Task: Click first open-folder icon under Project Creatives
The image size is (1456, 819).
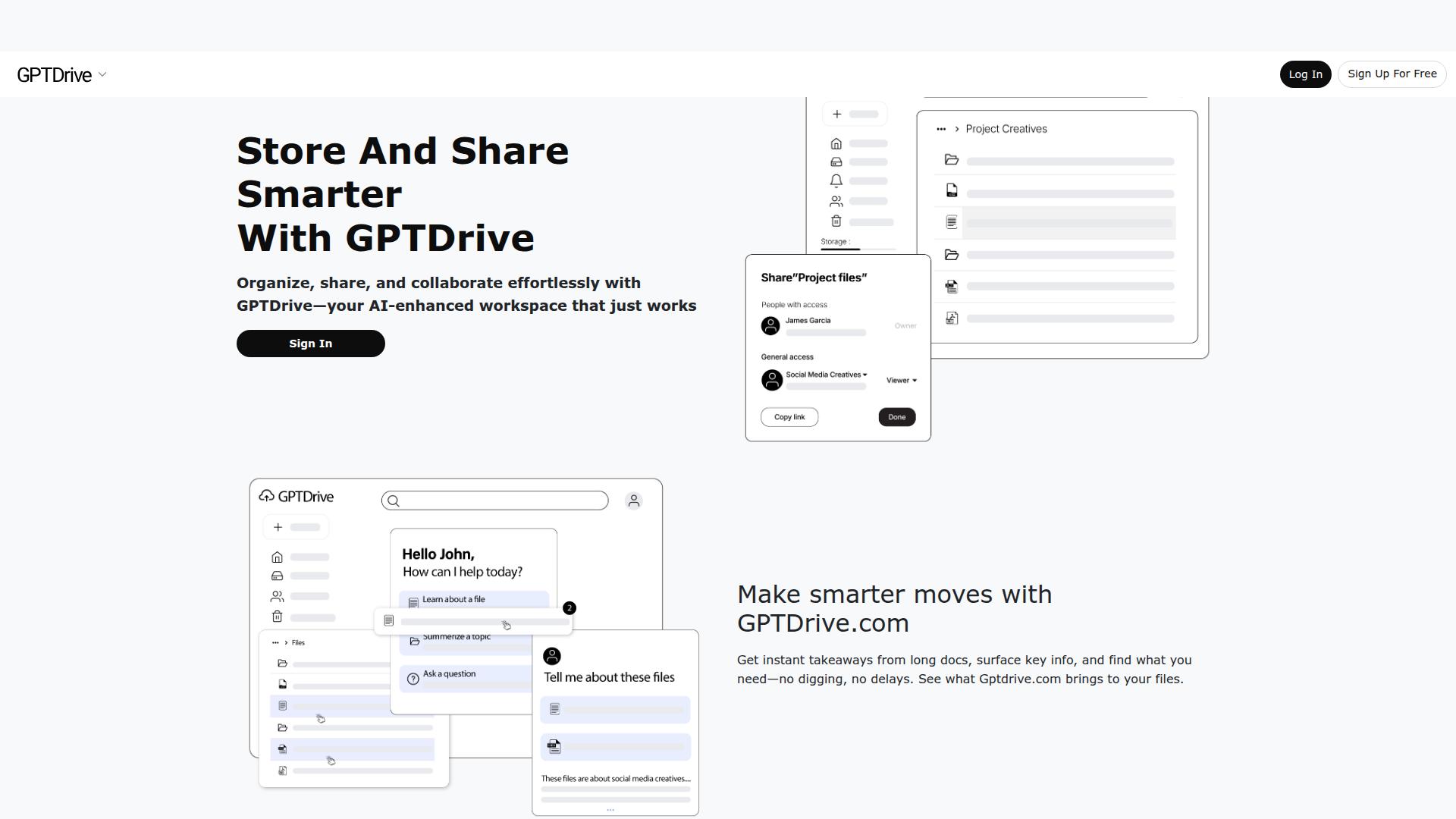Action: point(952,160)
